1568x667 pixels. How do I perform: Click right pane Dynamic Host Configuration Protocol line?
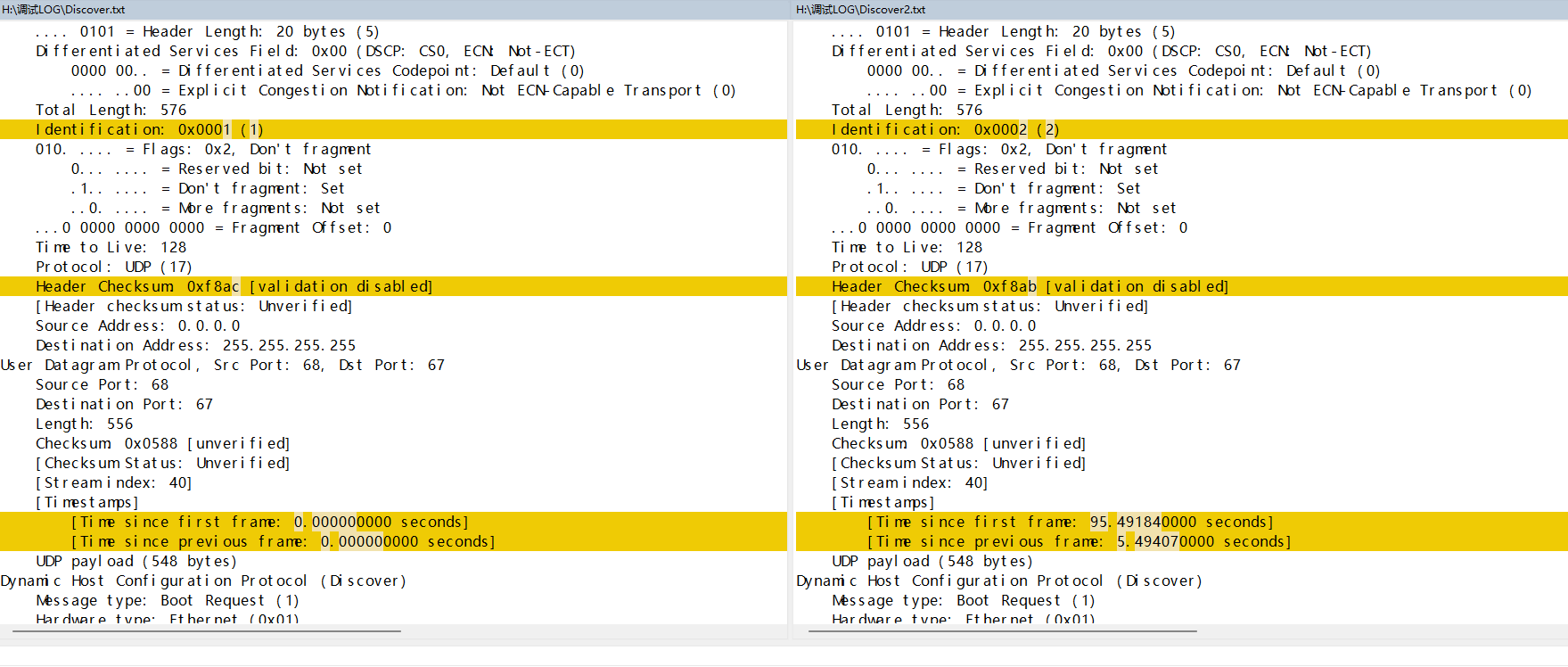pos(999,581)
